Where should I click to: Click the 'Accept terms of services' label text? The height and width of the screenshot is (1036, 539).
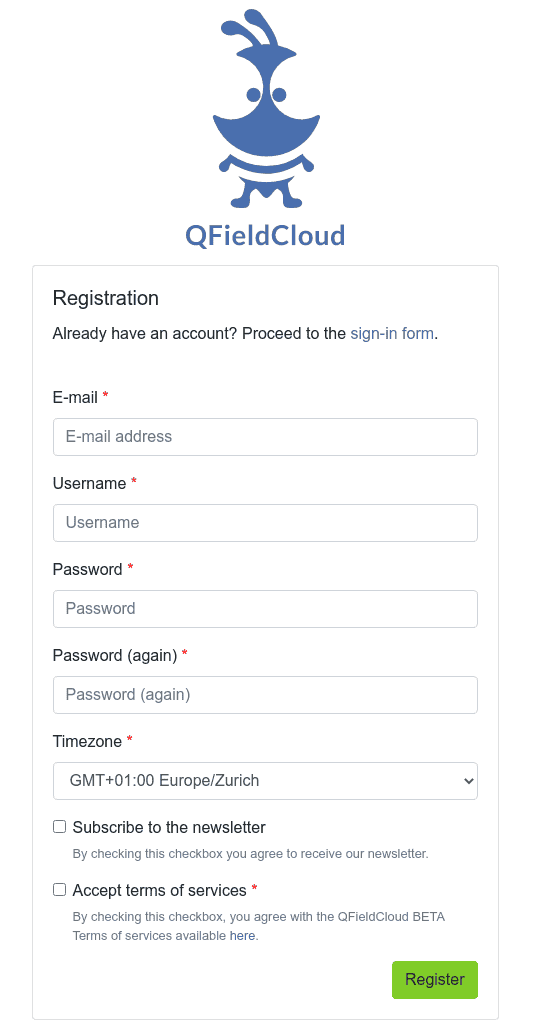click(159, 891)
